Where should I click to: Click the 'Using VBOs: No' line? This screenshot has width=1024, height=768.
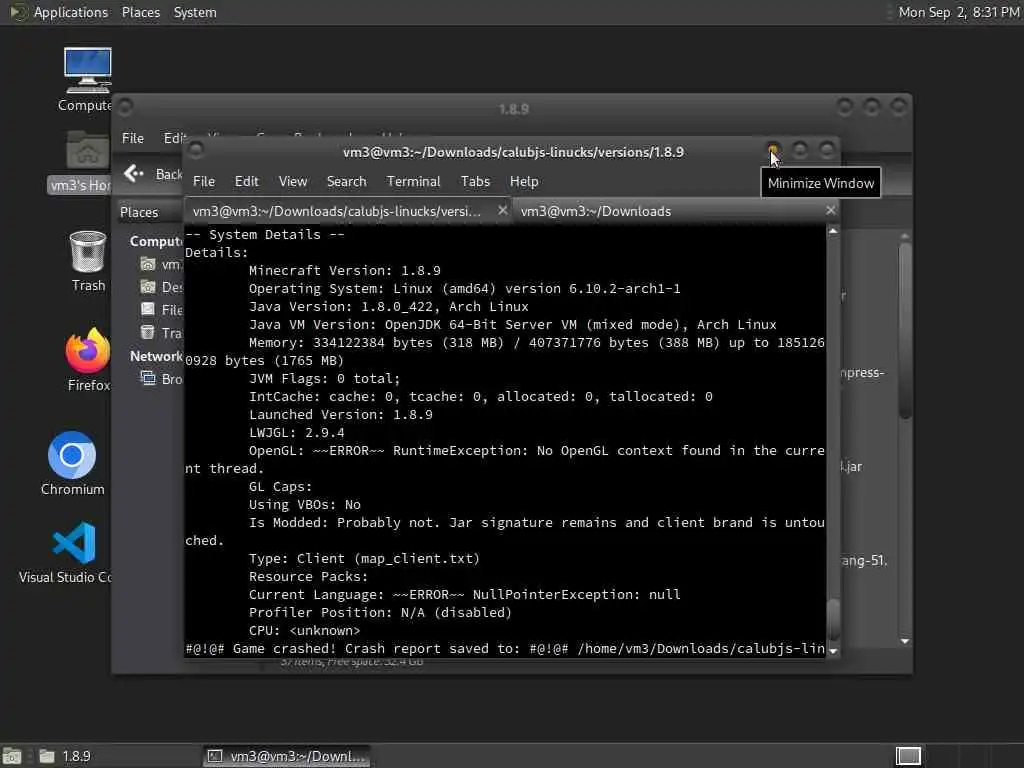click(304, 504)
